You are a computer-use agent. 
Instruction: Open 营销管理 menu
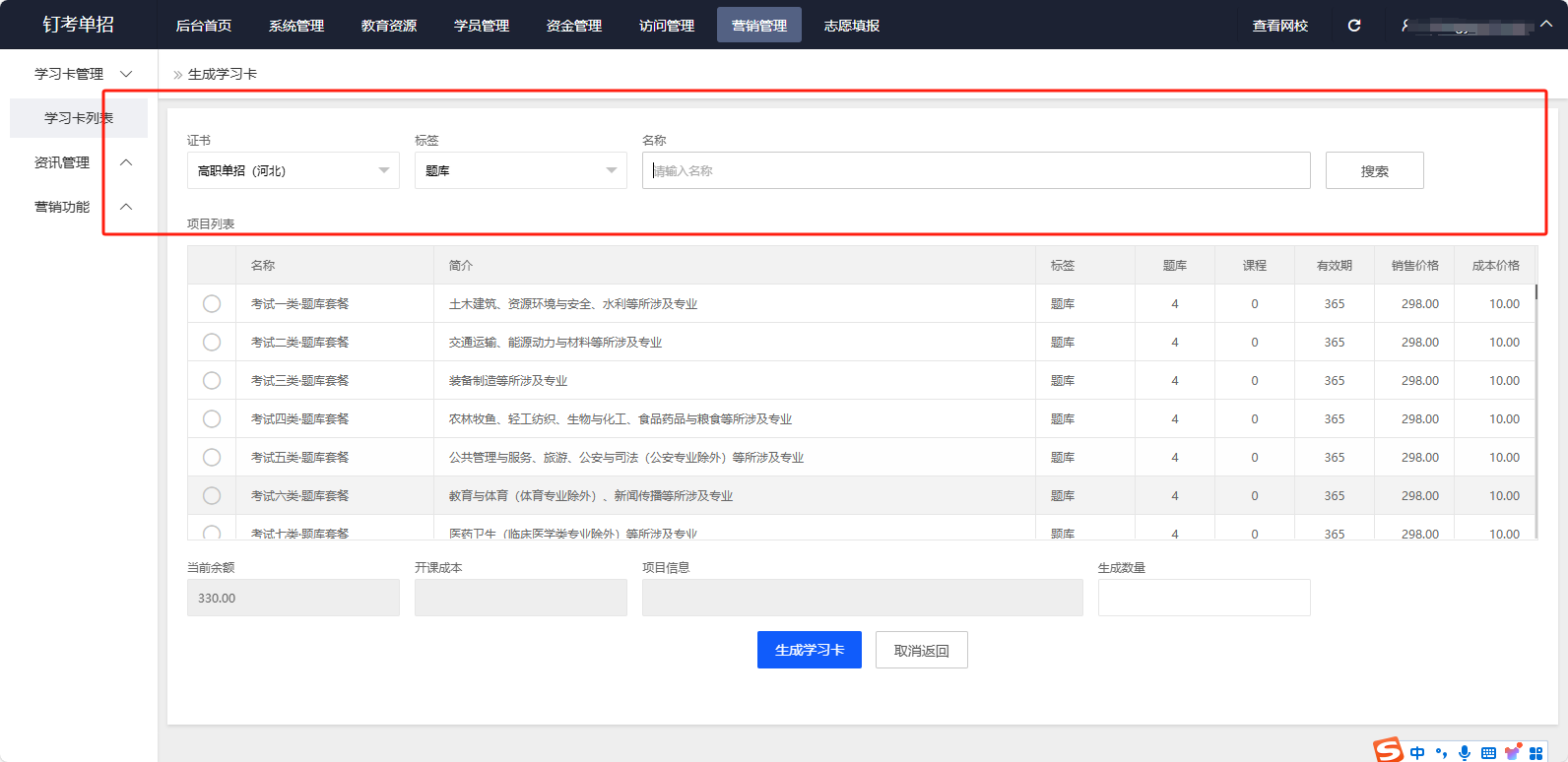759,26
